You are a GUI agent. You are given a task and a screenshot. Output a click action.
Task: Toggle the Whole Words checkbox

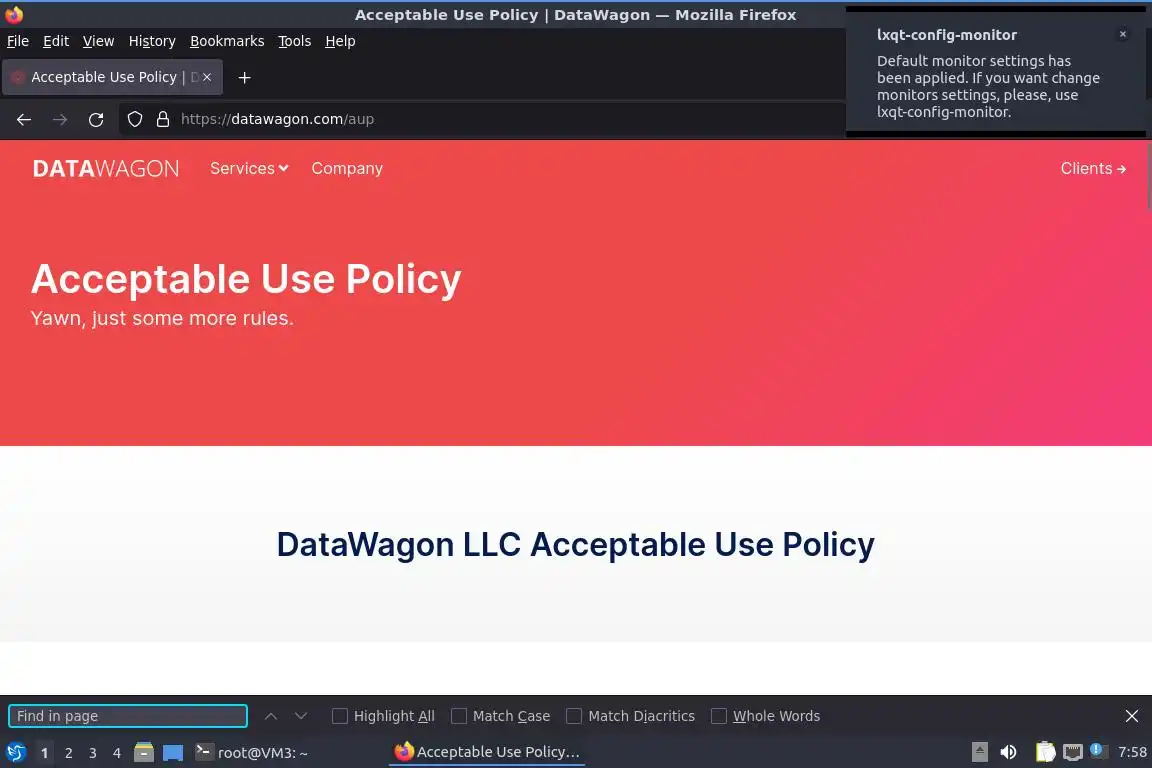point(719,716)
